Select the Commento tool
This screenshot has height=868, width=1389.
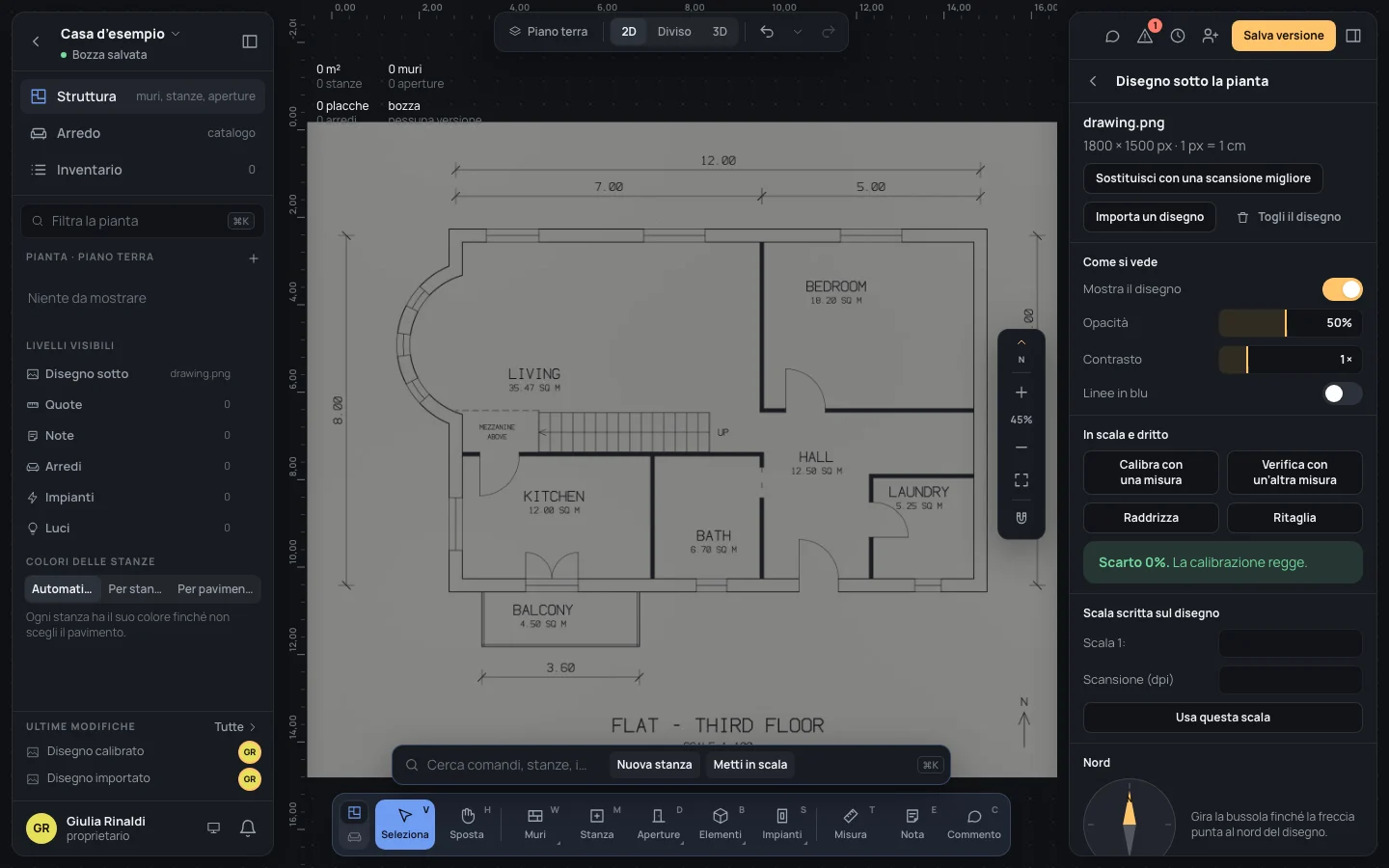click(974, 825)
